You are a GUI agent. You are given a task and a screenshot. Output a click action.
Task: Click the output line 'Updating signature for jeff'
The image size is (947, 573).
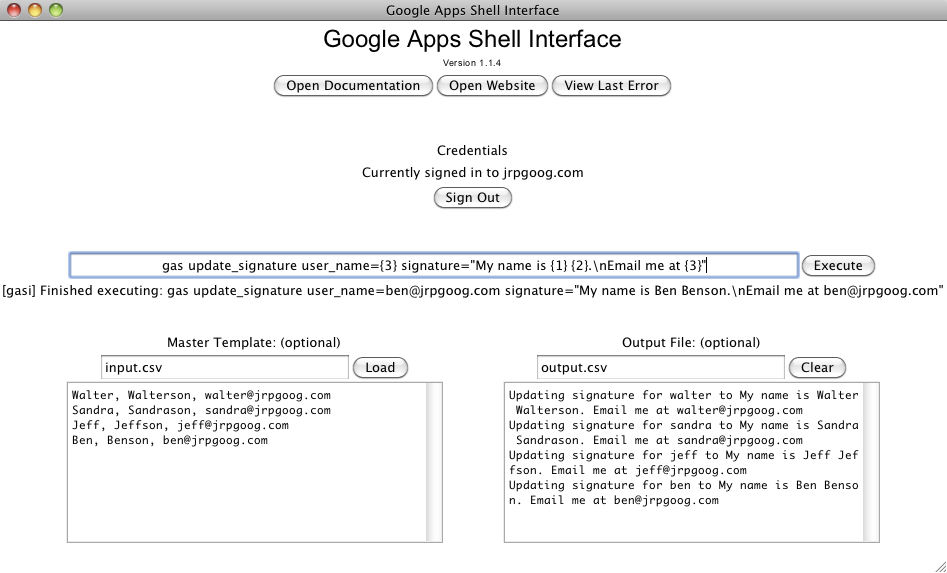(x=683, y=456)
